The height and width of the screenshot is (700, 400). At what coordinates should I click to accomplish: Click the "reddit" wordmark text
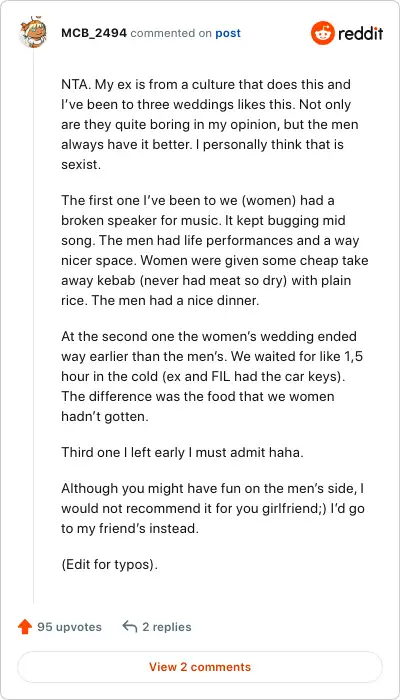coord(360,33)
